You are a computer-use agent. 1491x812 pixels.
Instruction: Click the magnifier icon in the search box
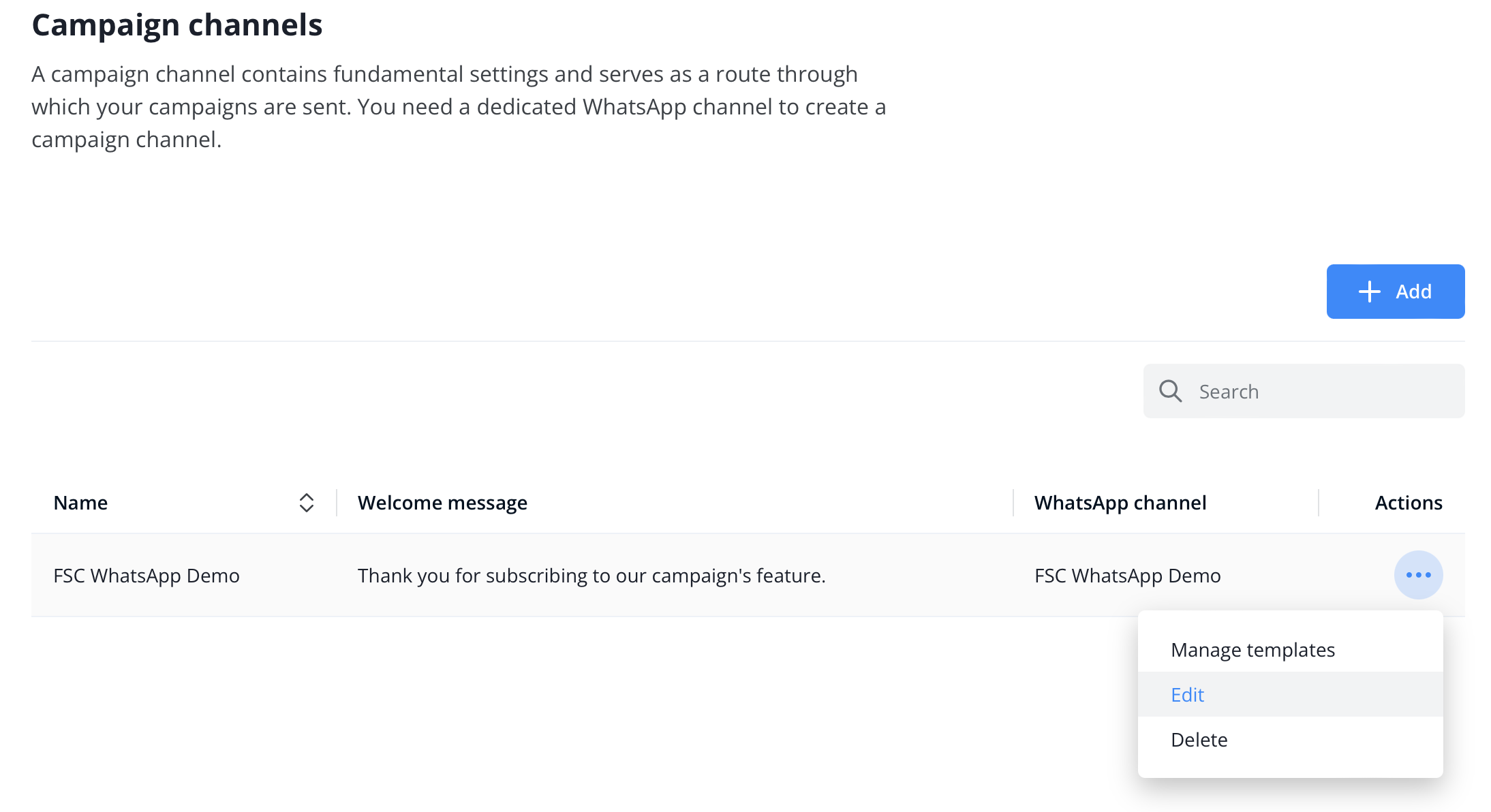pyautogui.click(x=1170, y=391)
